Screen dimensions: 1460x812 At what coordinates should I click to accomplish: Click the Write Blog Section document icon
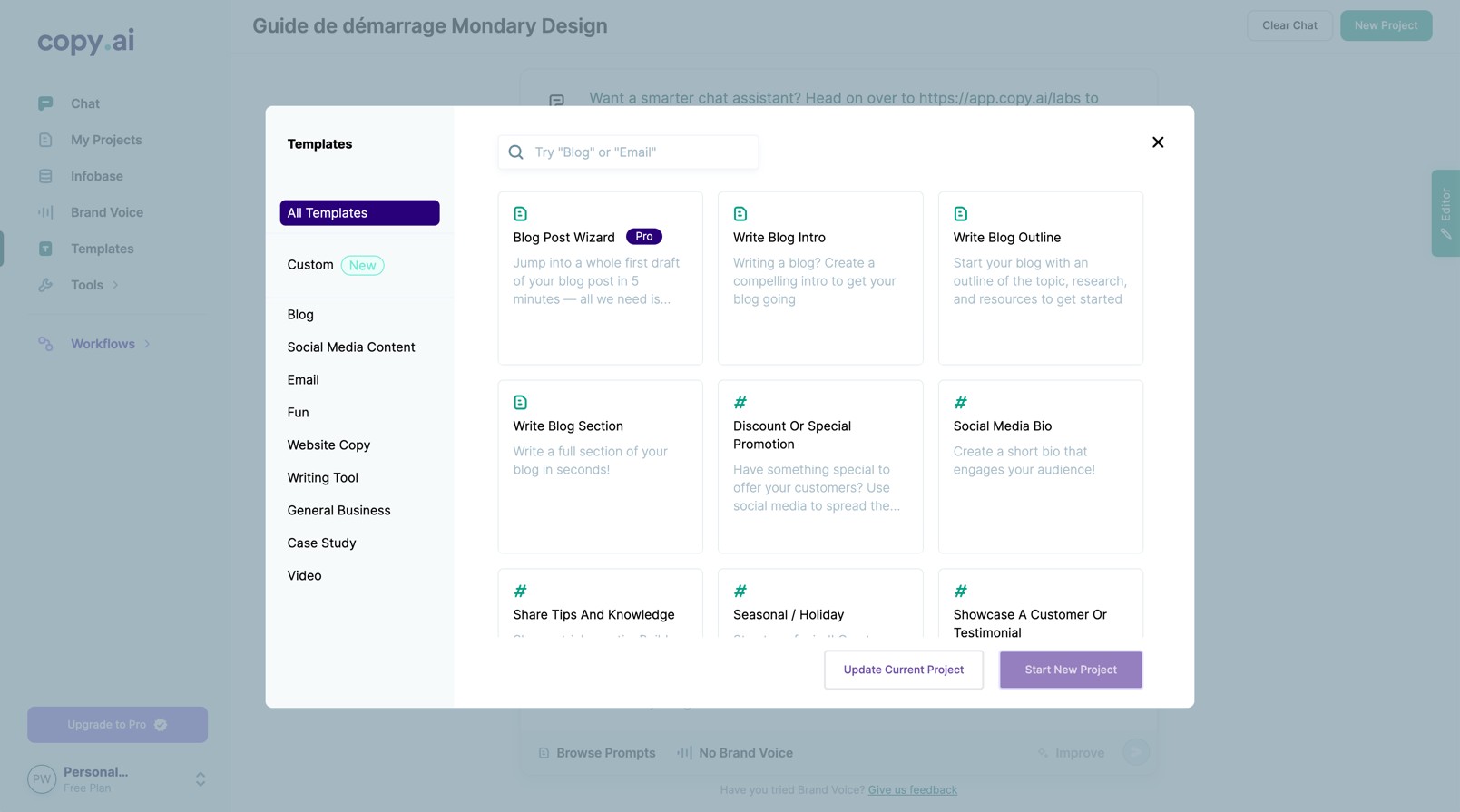tap(521, 403)
